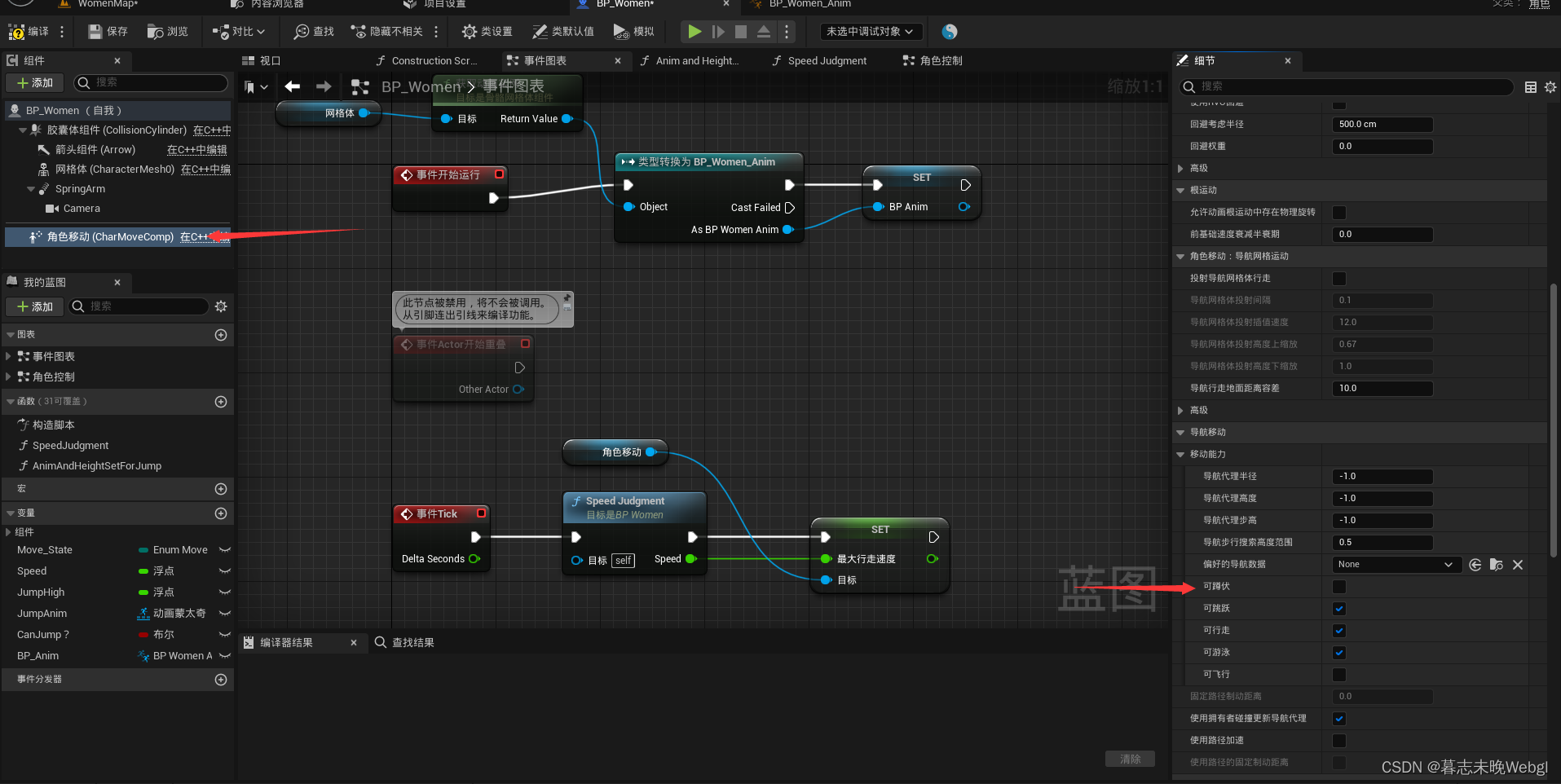Edit the 回避考虑半径 value field

[x=1382, y=125]
